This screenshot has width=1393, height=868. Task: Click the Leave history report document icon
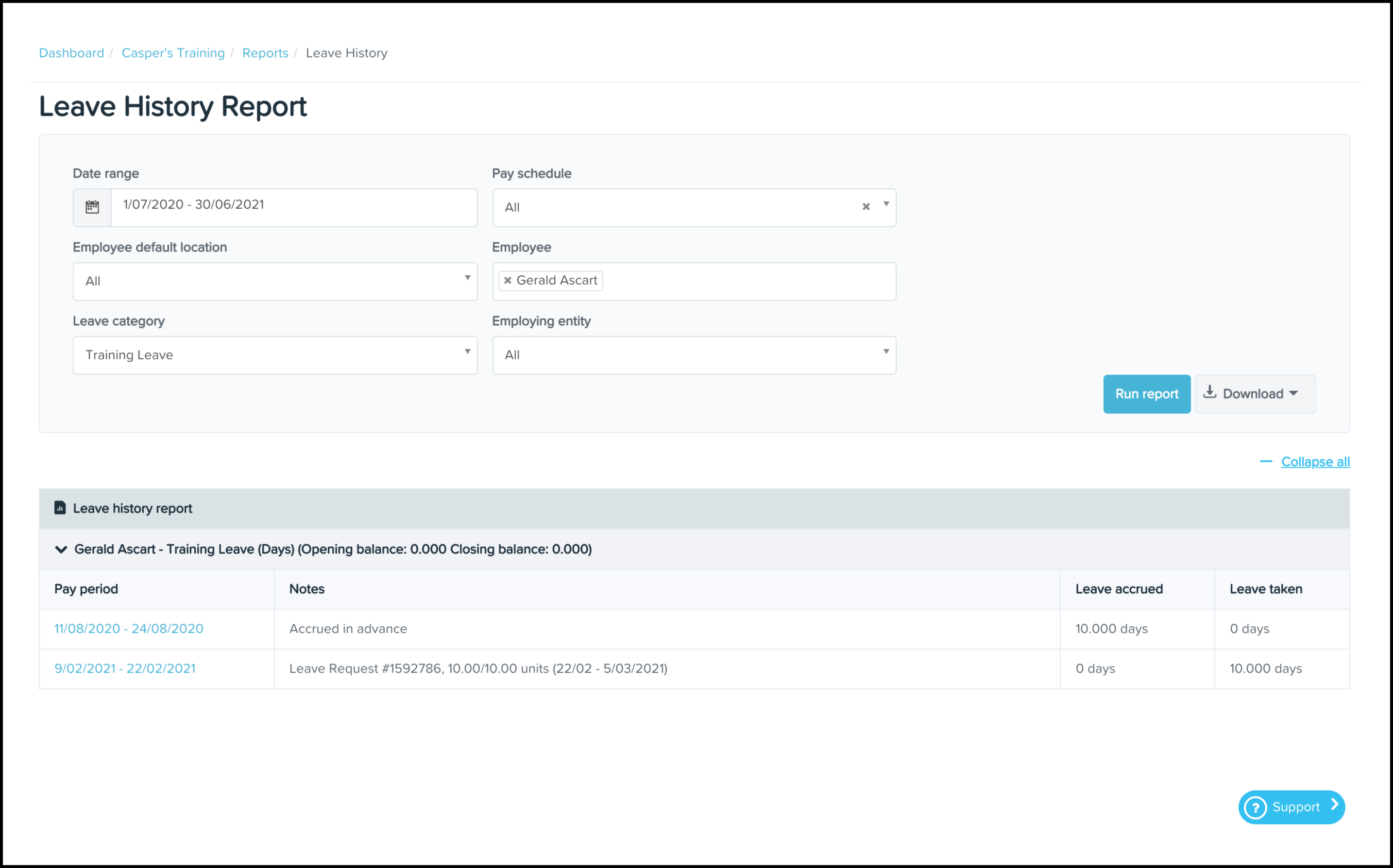pyautogui.click(x=60, y=508)
